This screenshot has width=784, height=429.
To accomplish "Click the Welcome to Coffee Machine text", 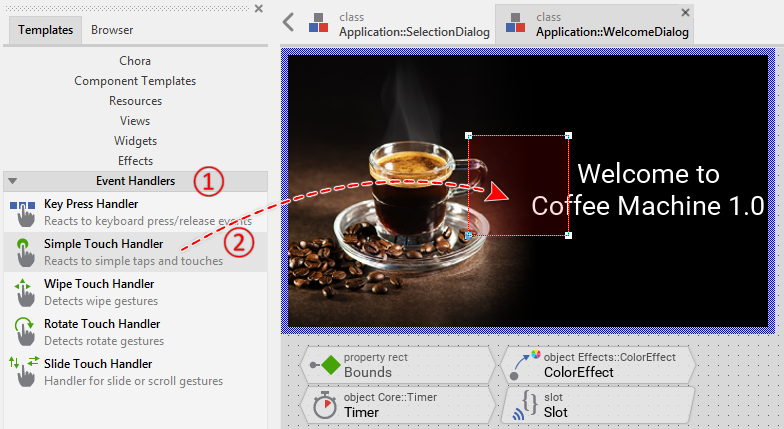I will click(647, 190).
